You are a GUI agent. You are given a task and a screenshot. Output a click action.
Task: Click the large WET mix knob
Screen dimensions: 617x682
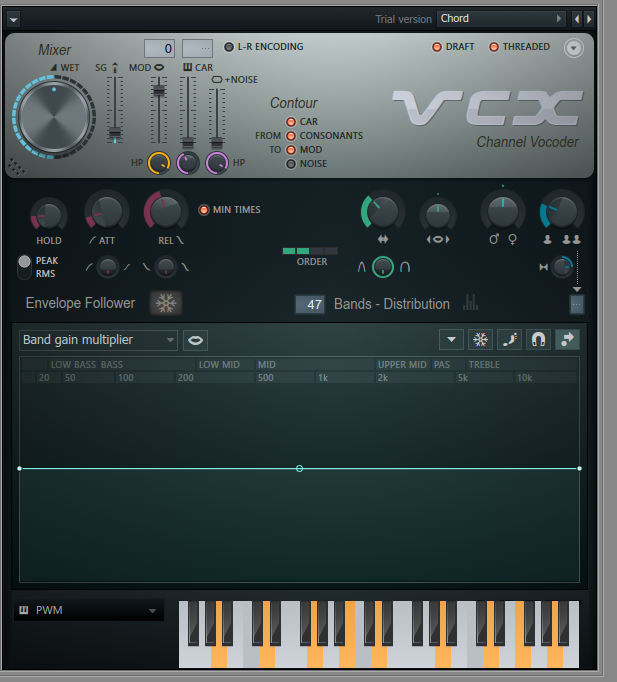54,117
